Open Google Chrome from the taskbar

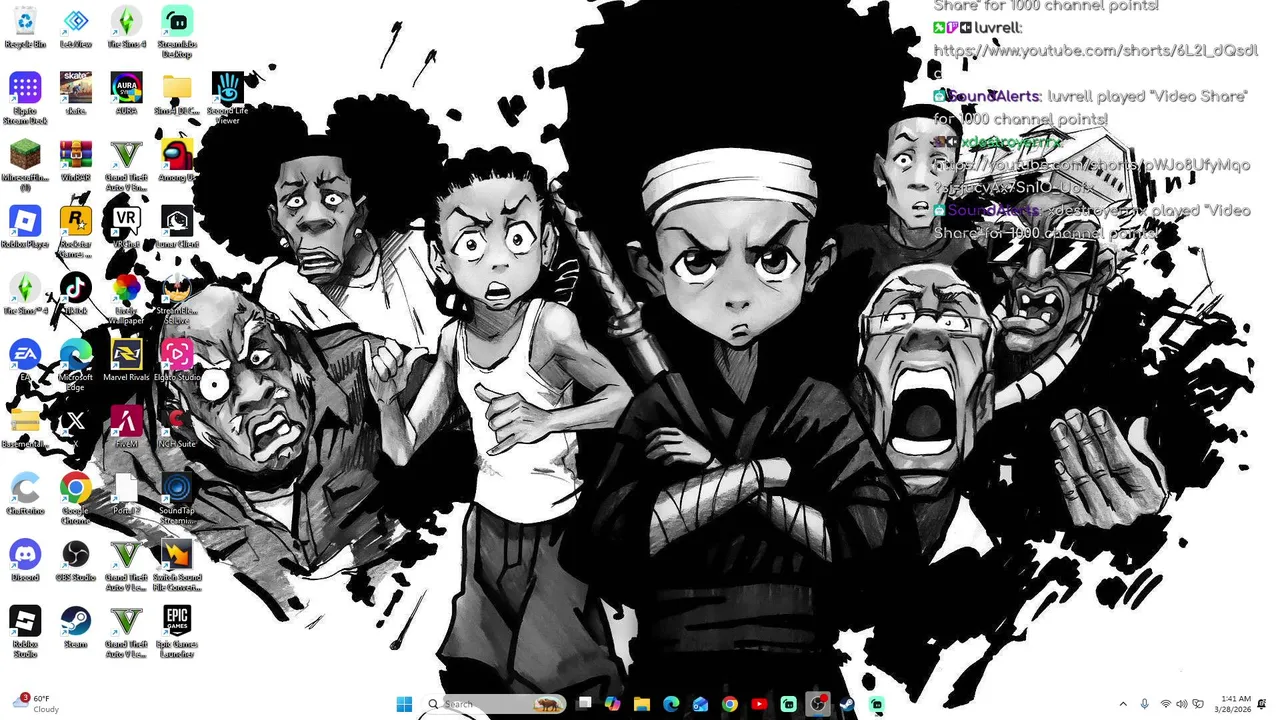(730, 704)
